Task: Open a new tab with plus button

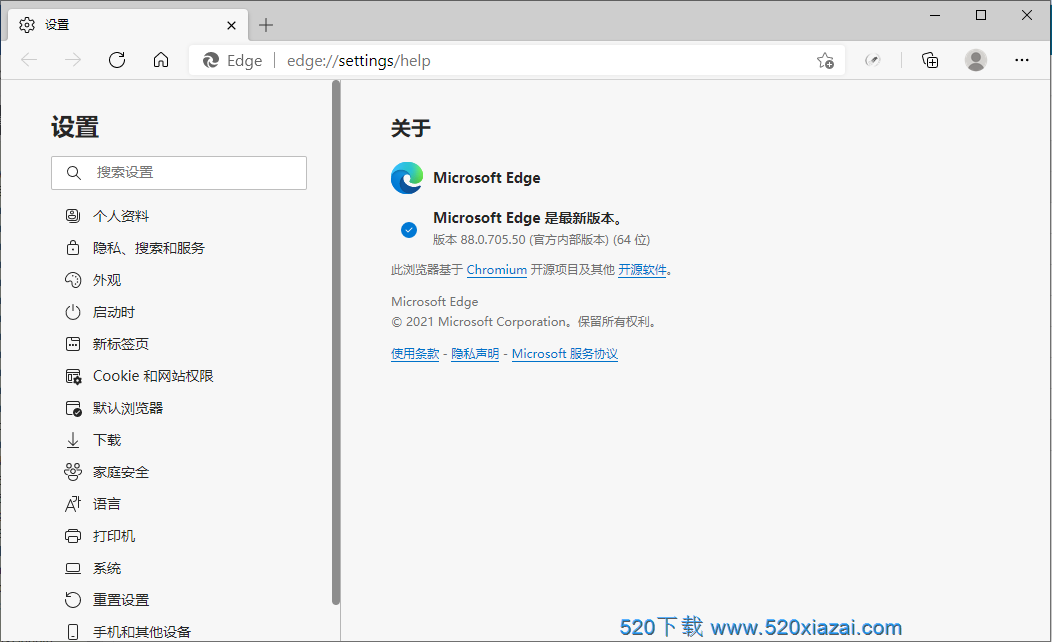Action: [x=266, y=25]
